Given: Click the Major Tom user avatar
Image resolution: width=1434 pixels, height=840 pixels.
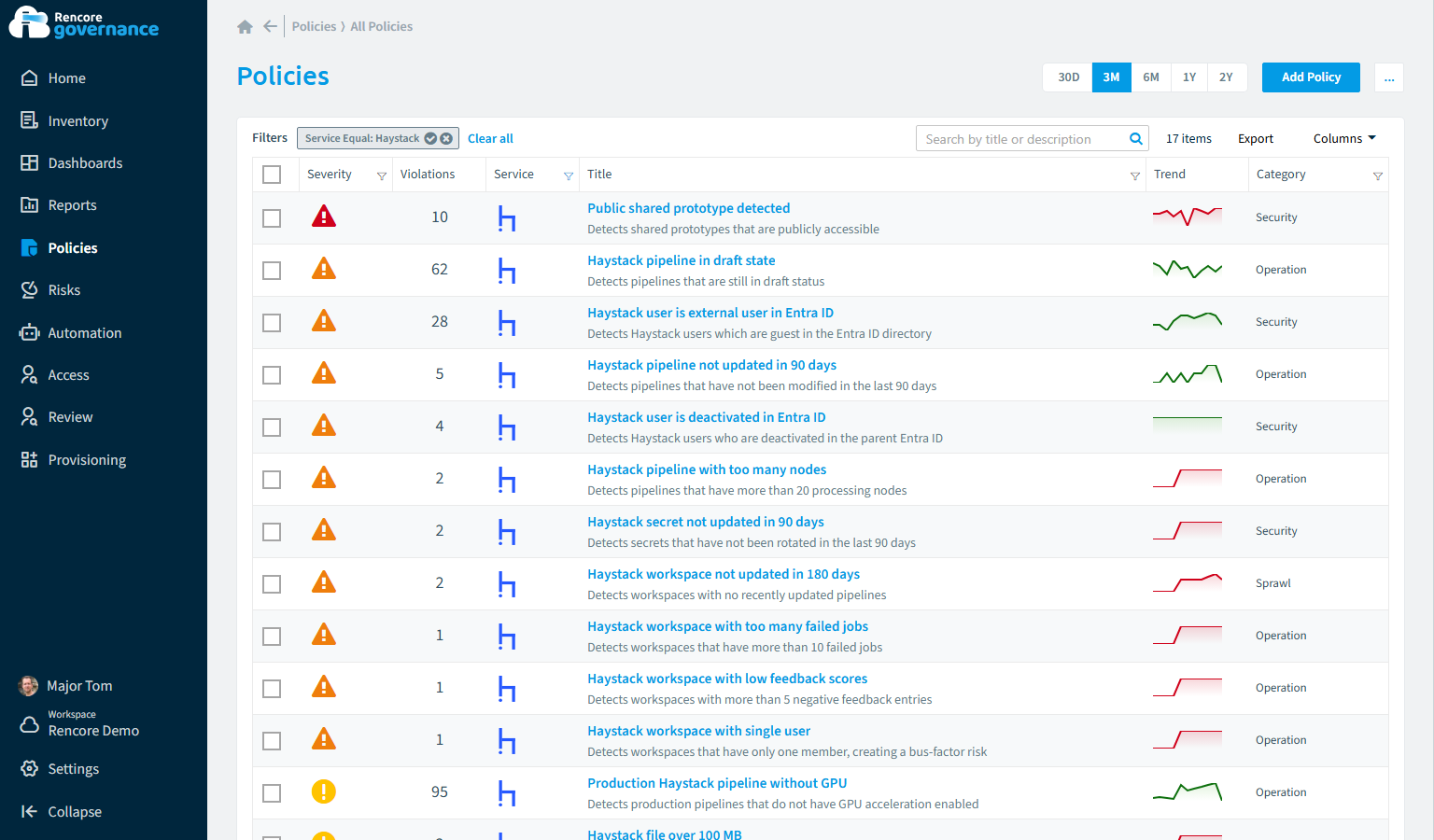Looking at the screenshot, I should [x=29, y=686].
